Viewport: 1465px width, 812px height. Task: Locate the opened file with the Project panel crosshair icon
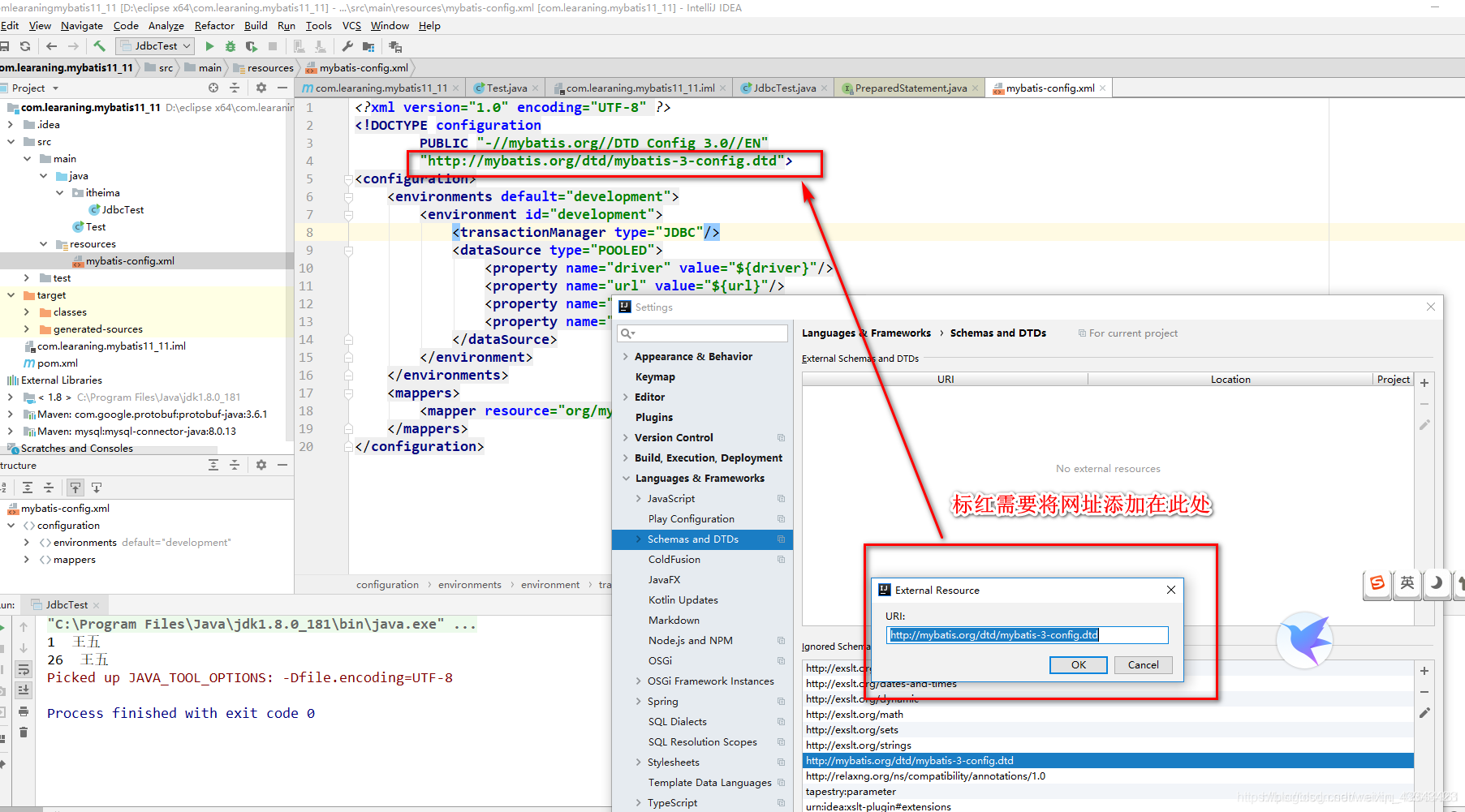coord(213,88)
